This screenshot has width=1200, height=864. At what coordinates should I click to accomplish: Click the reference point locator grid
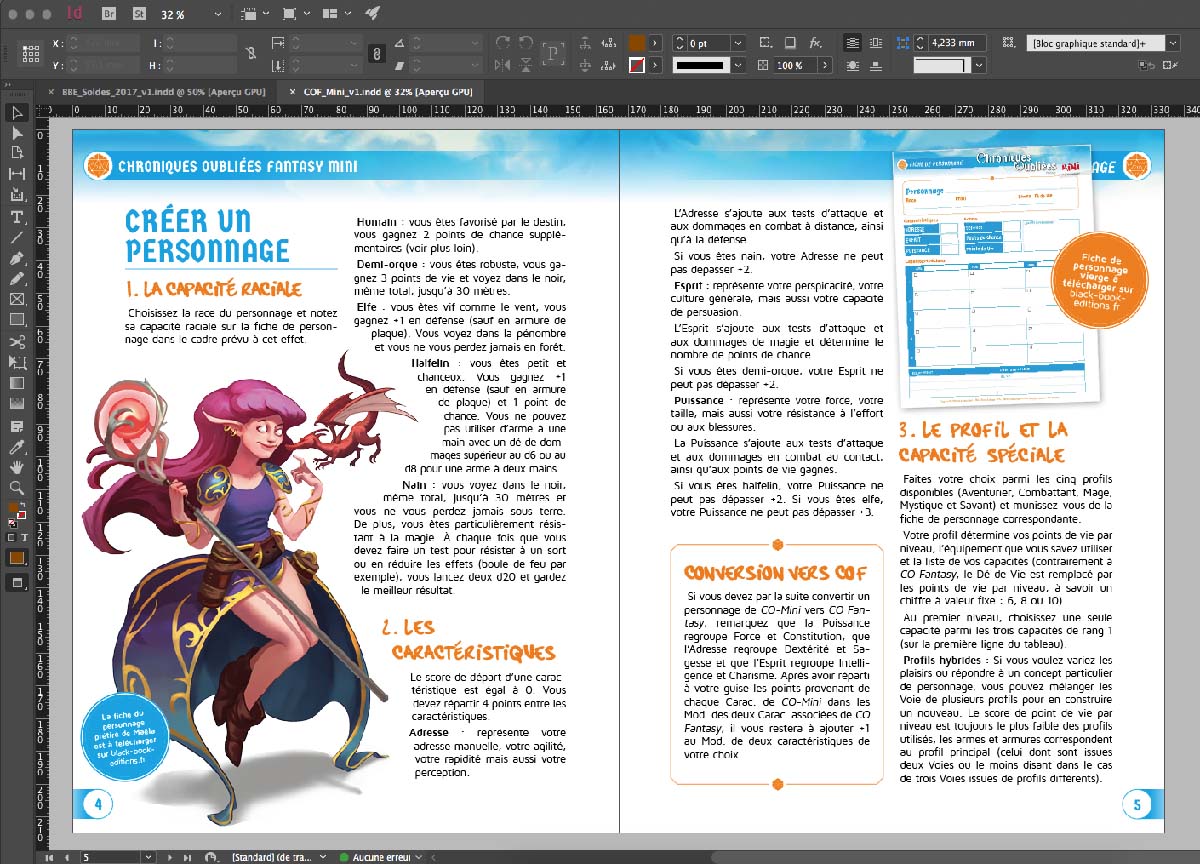pos(30,54)
